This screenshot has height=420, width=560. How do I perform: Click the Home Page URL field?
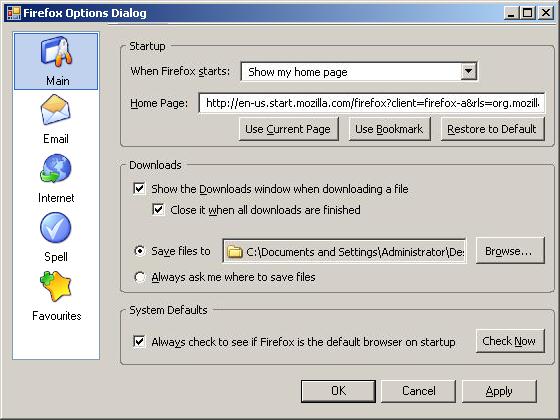coord(372,103)
